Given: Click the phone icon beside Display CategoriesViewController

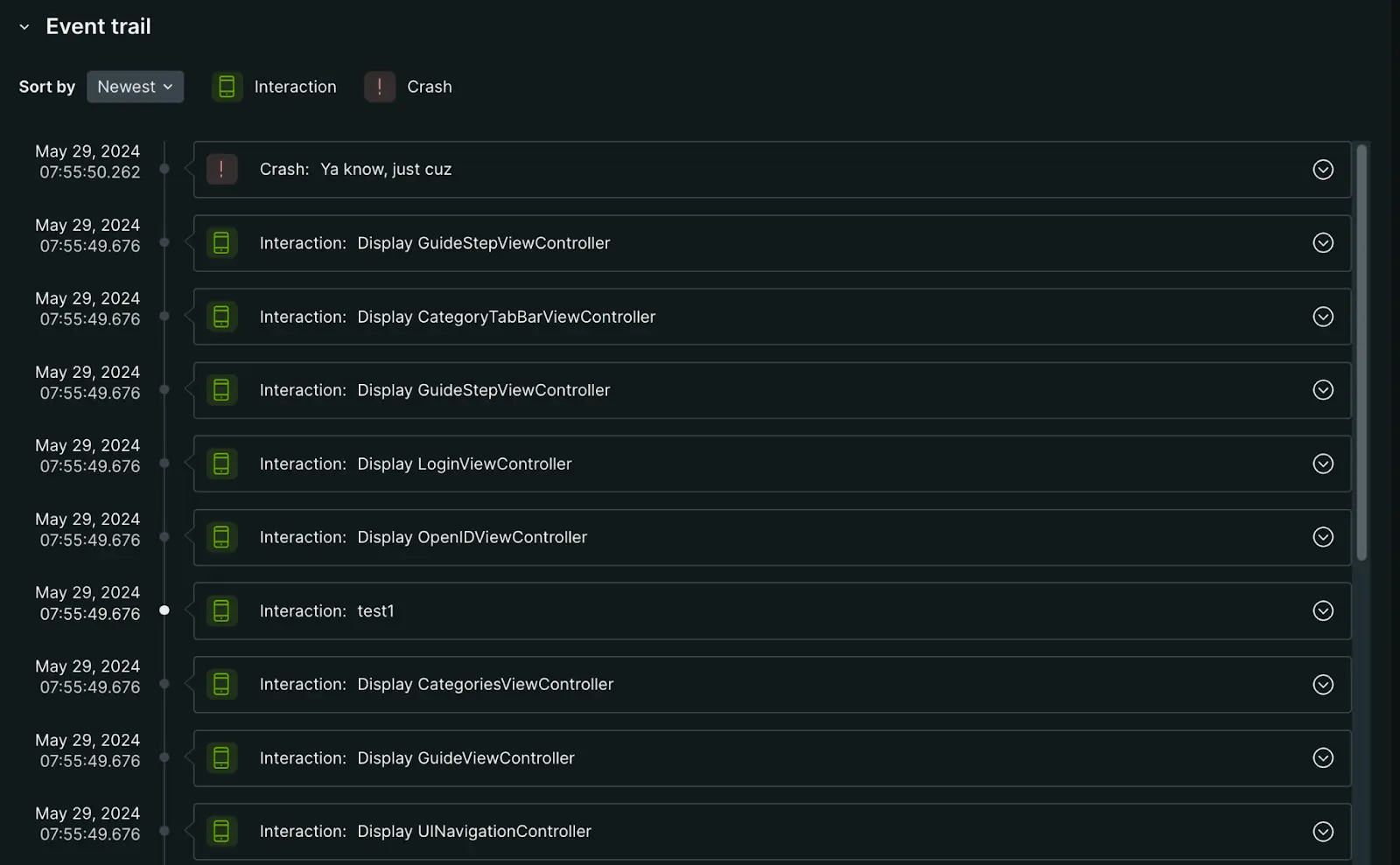Looking at the screenshot, I should (221, 684).
